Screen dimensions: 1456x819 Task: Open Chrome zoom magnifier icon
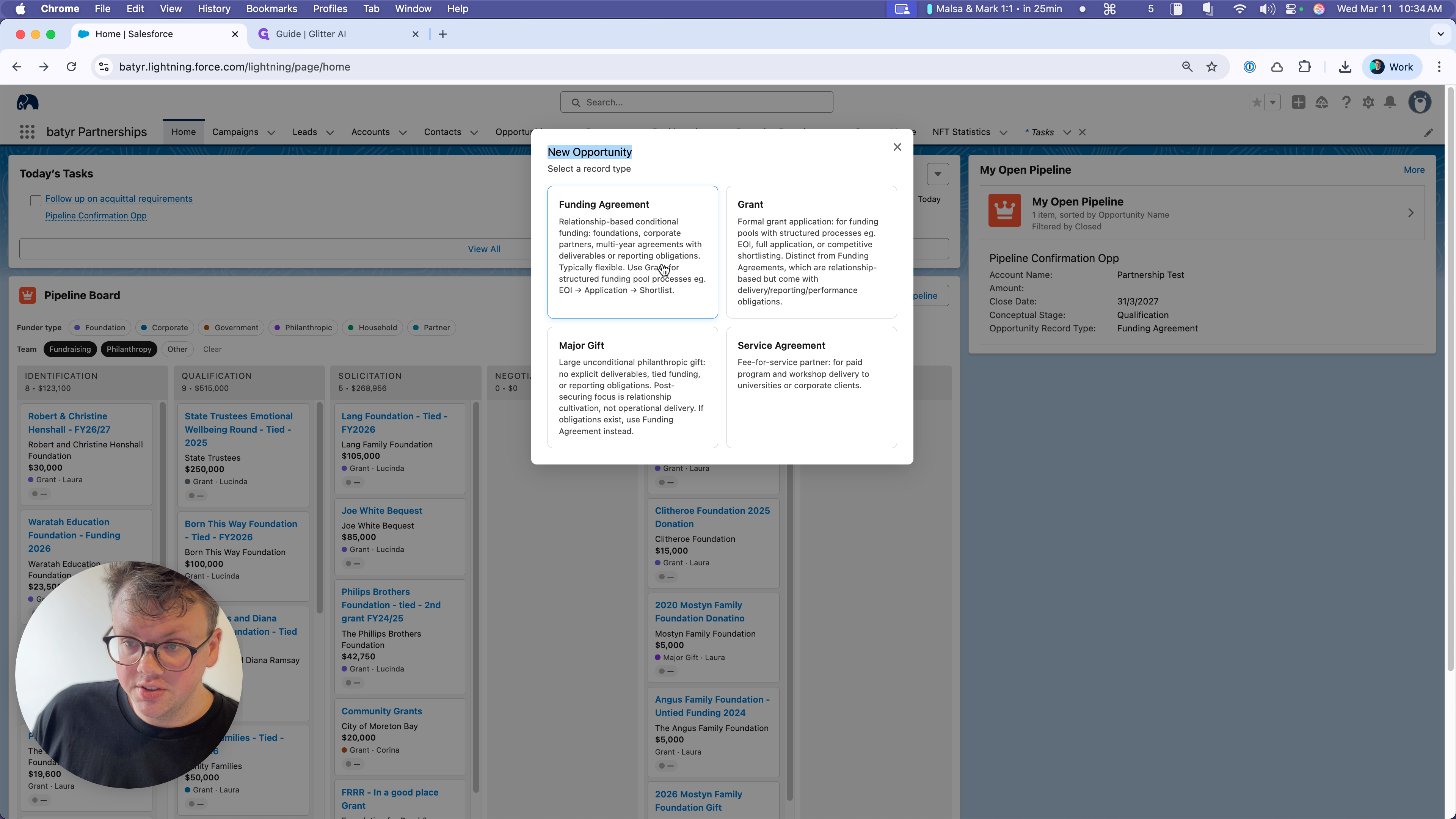click(x=1187, y=67)
